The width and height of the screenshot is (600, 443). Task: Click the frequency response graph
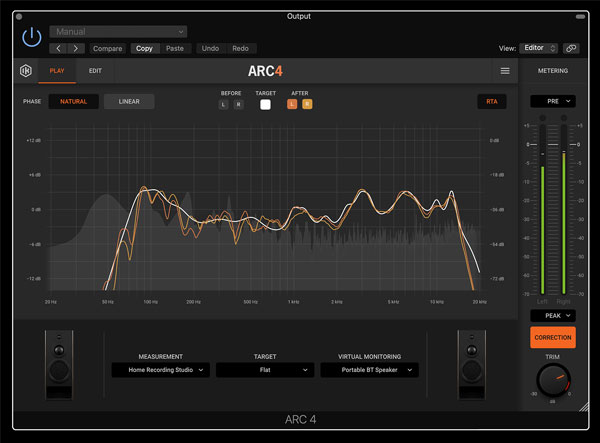point(265,208)
